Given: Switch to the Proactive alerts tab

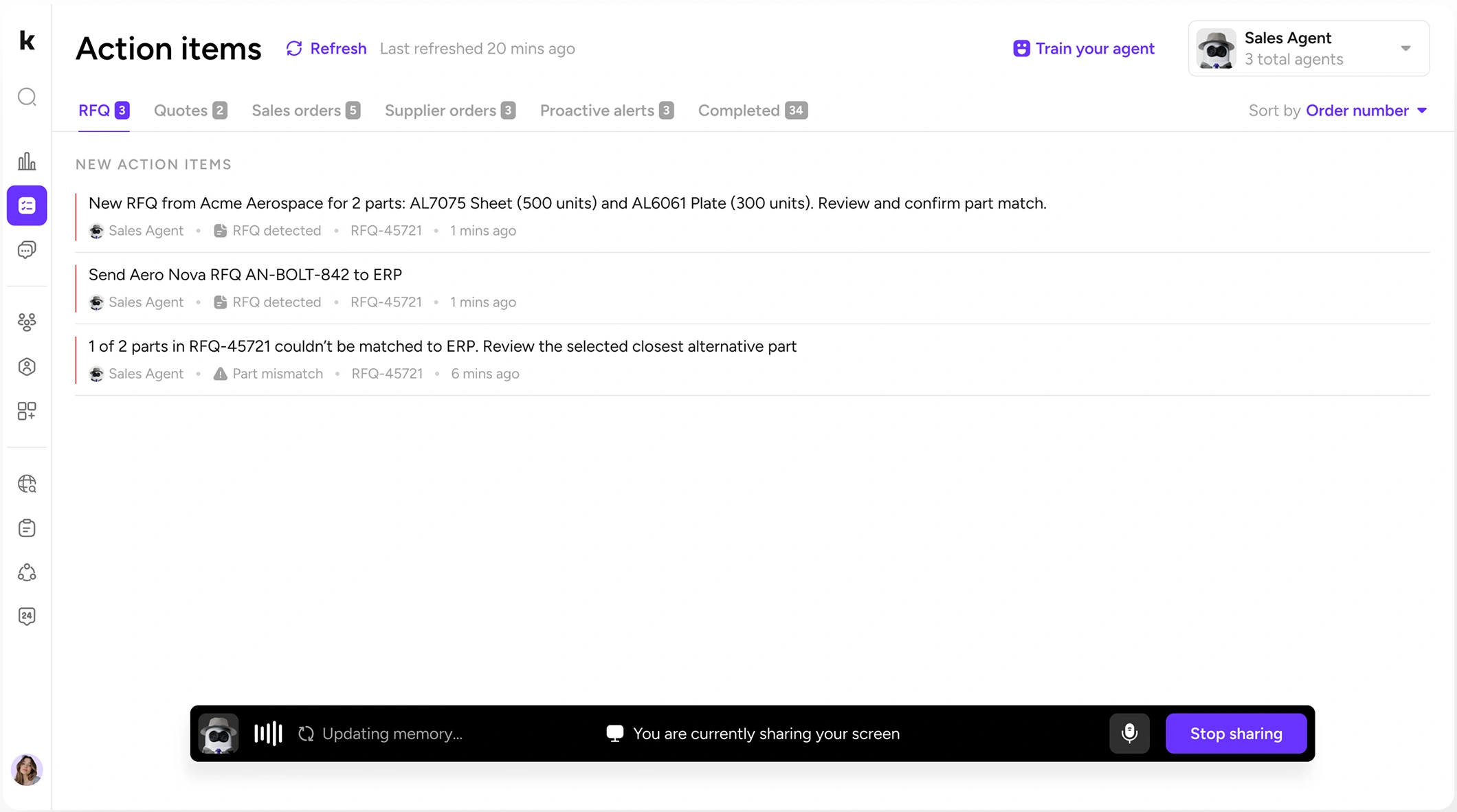Looking at the screenshot, I should (606, 111).
